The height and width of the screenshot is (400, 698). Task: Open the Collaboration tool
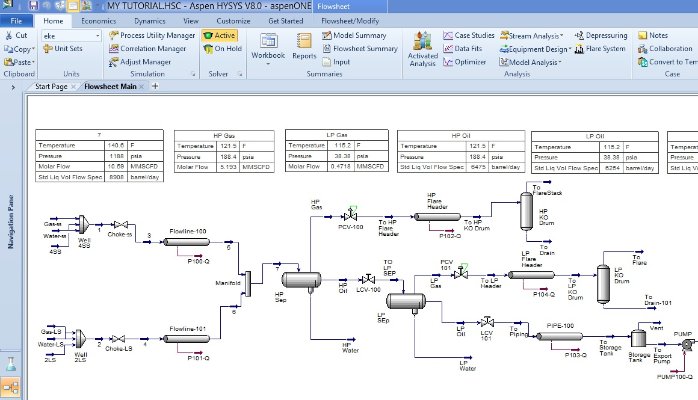[665, 48]
